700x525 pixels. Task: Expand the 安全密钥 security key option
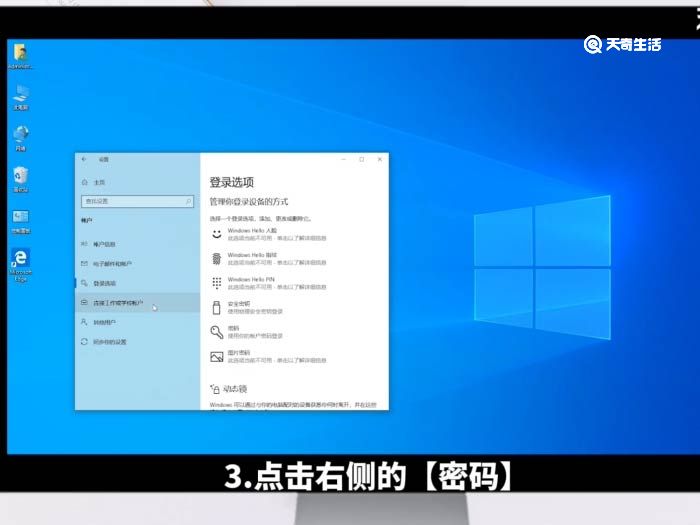tap(247, 308)
